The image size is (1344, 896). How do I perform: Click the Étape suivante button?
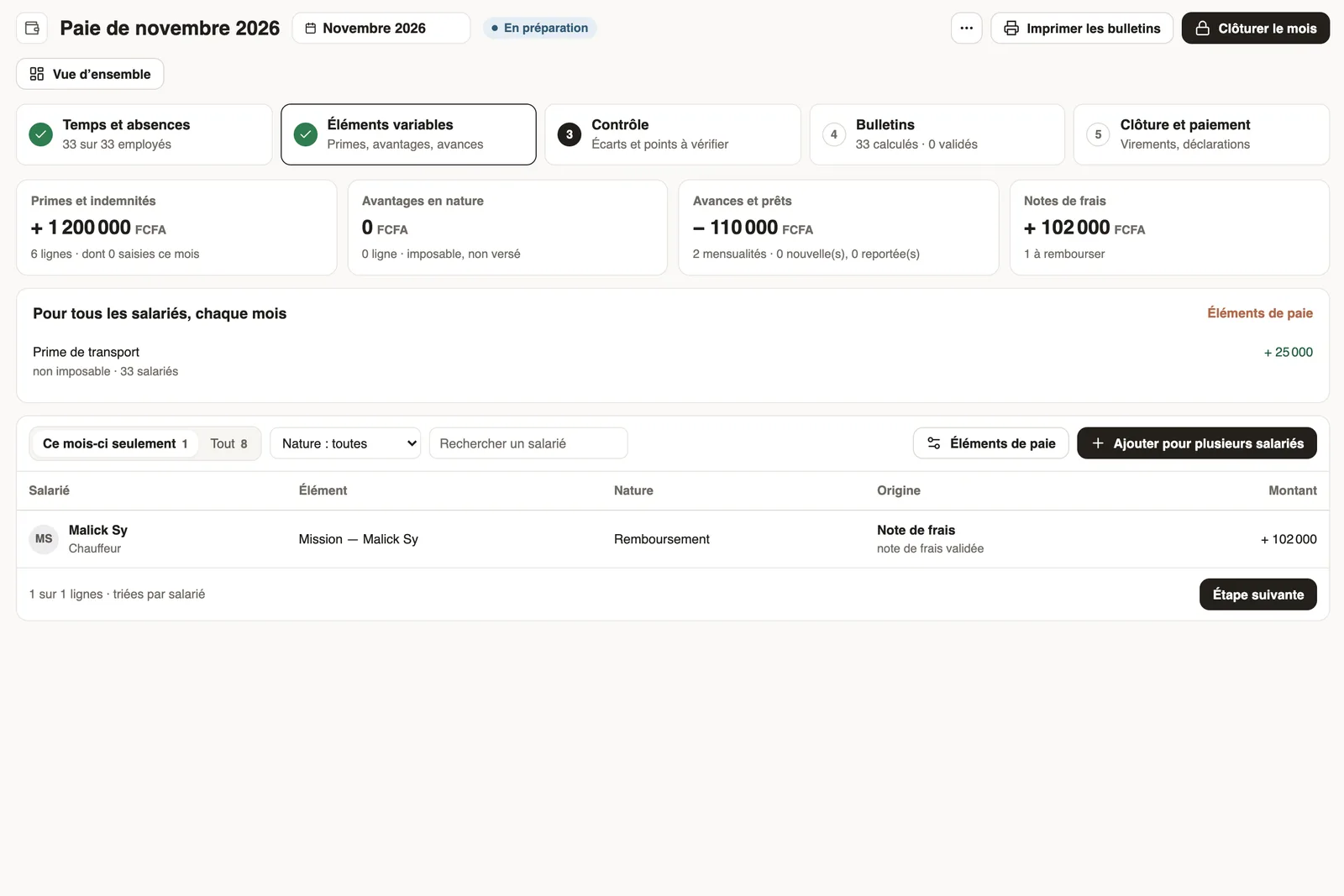coord(1257,595)
